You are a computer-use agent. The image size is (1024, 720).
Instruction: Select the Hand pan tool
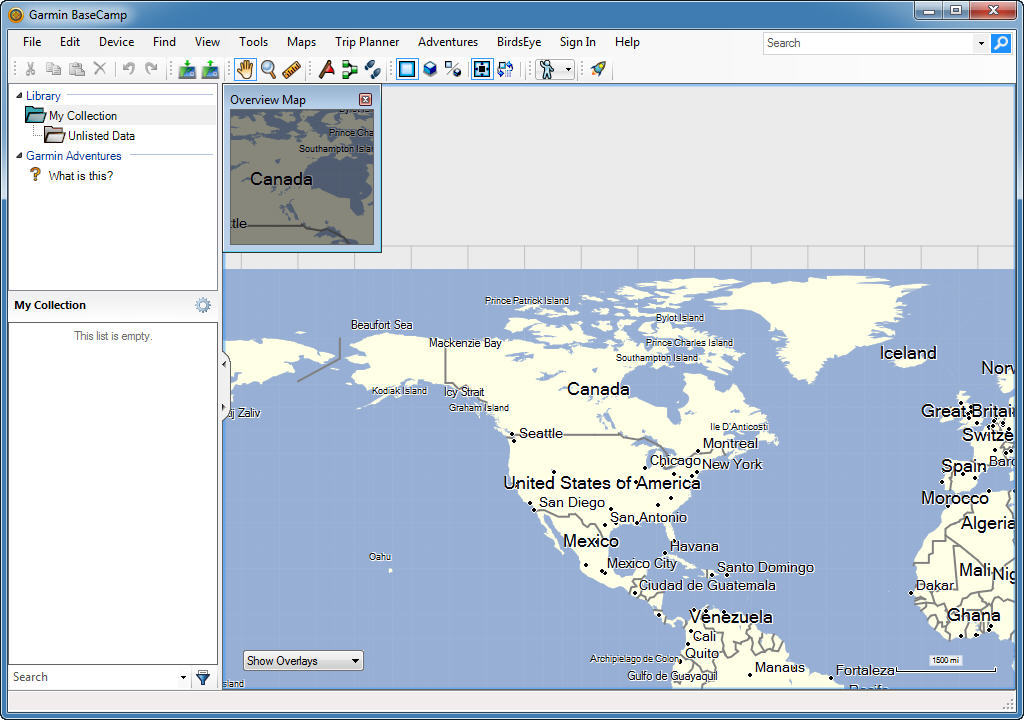245,69
